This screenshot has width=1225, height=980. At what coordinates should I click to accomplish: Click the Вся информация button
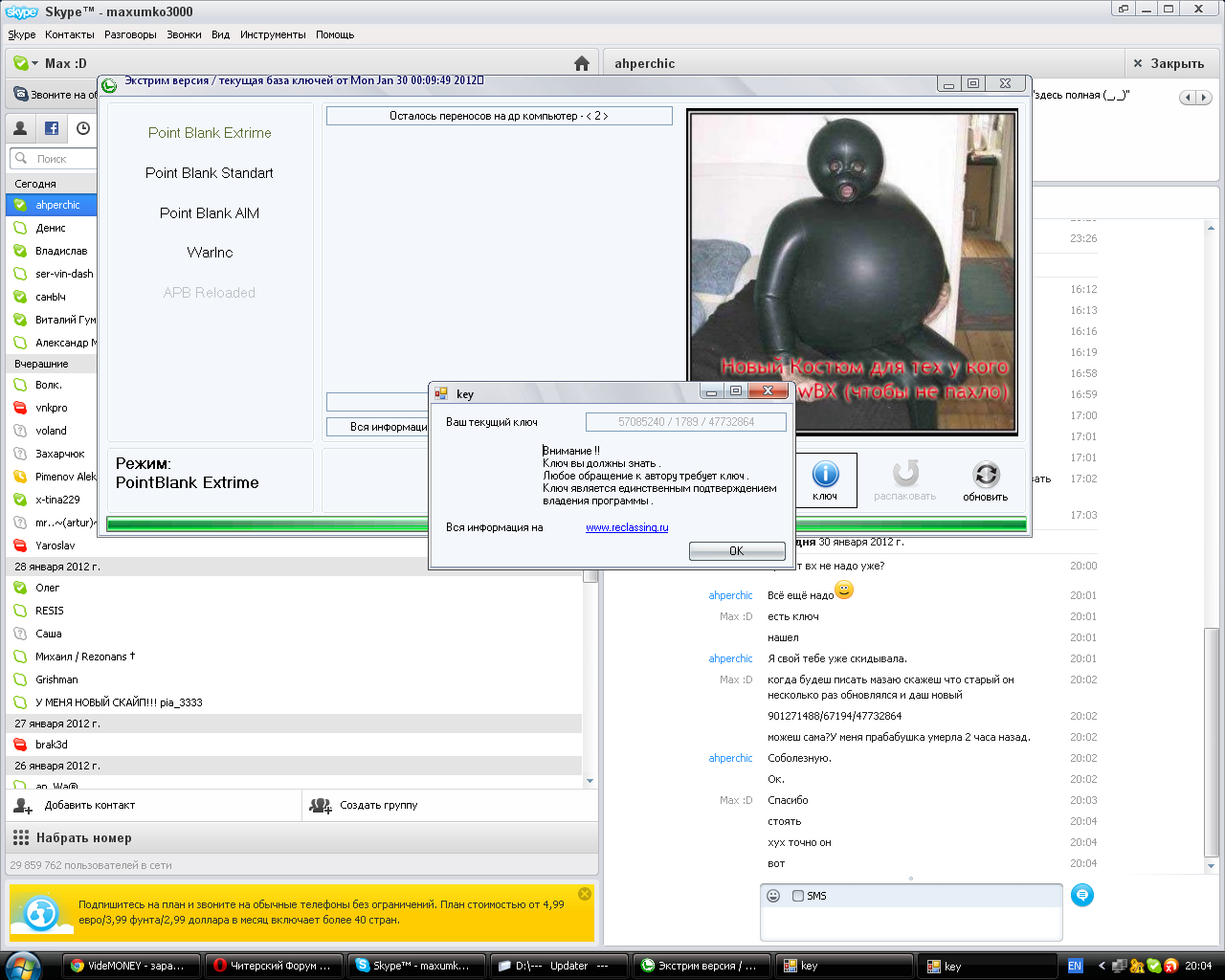(x=378, y=427)
